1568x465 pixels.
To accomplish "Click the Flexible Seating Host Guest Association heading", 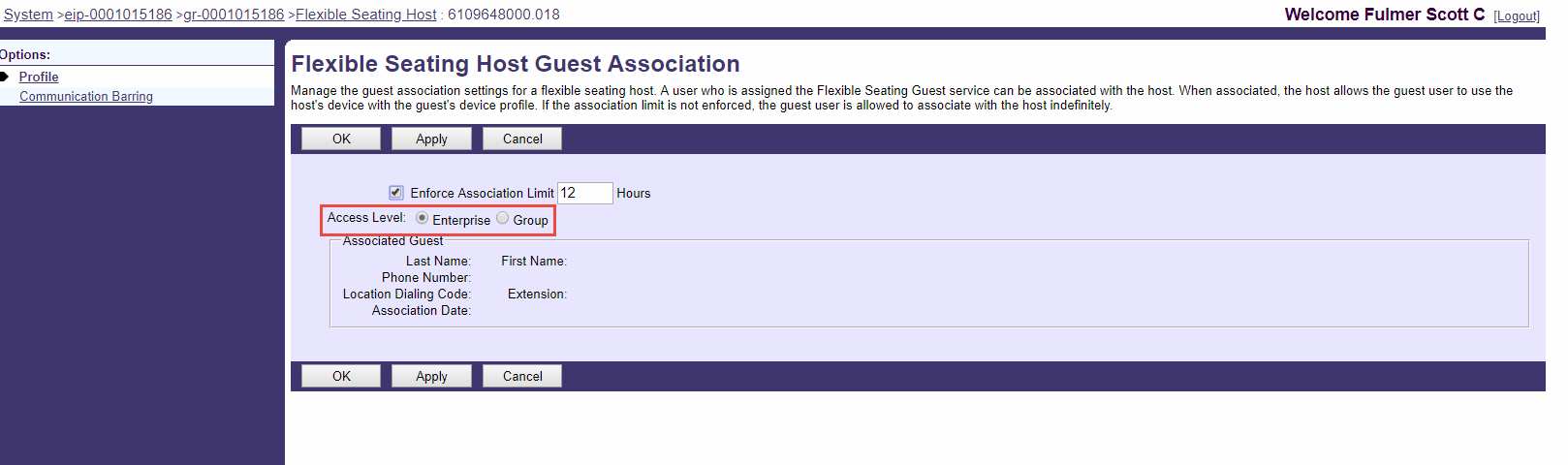I will 516,64.
